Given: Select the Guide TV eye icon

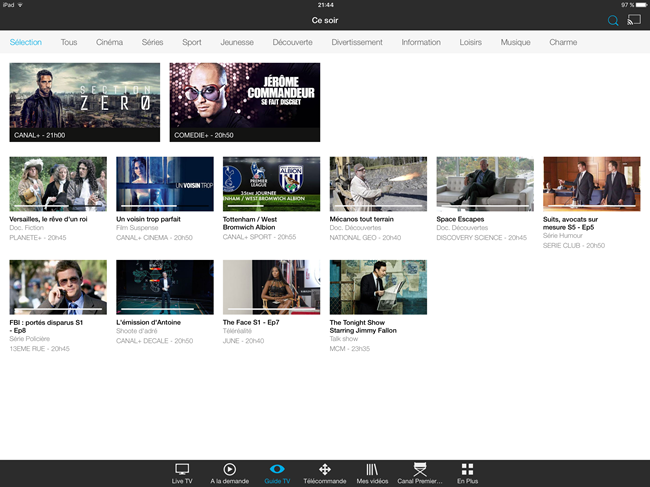Looking at the screenshot, I should pos(277,469).
